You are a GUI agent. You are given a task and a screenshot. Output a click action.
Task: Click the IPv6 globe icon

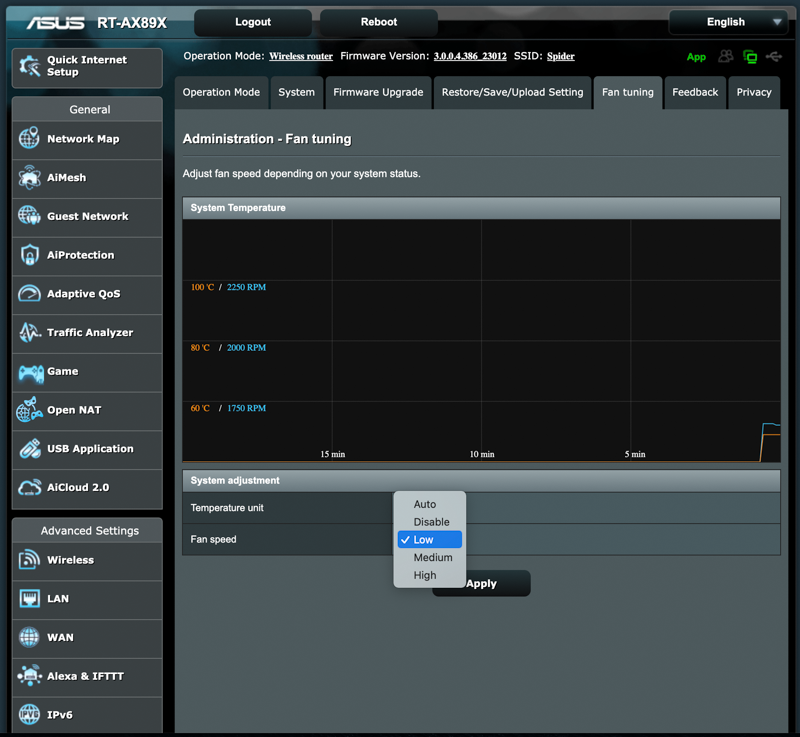[29, 714]
